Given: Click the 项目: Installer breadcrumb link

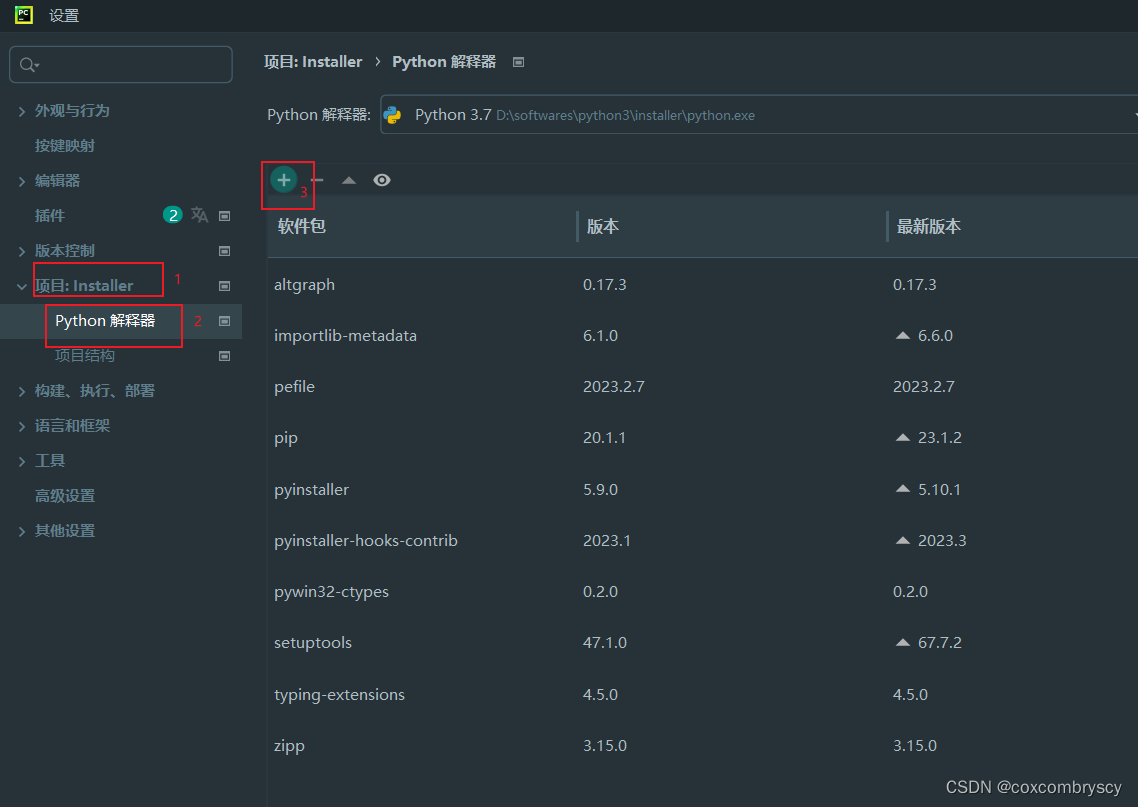Looking at the screenshot, I should click(313, 62).
